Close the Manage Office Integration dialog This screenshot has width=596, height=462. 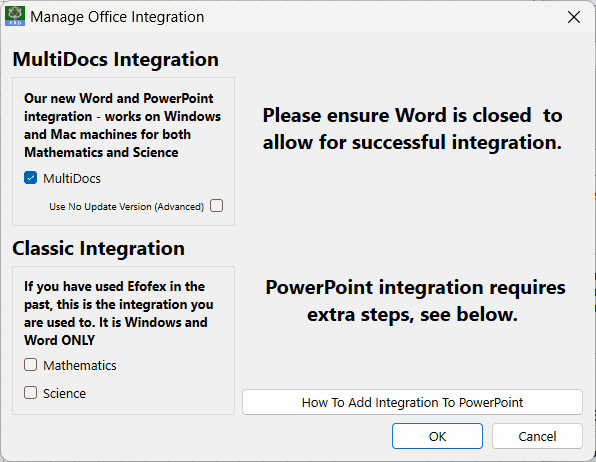574,17
